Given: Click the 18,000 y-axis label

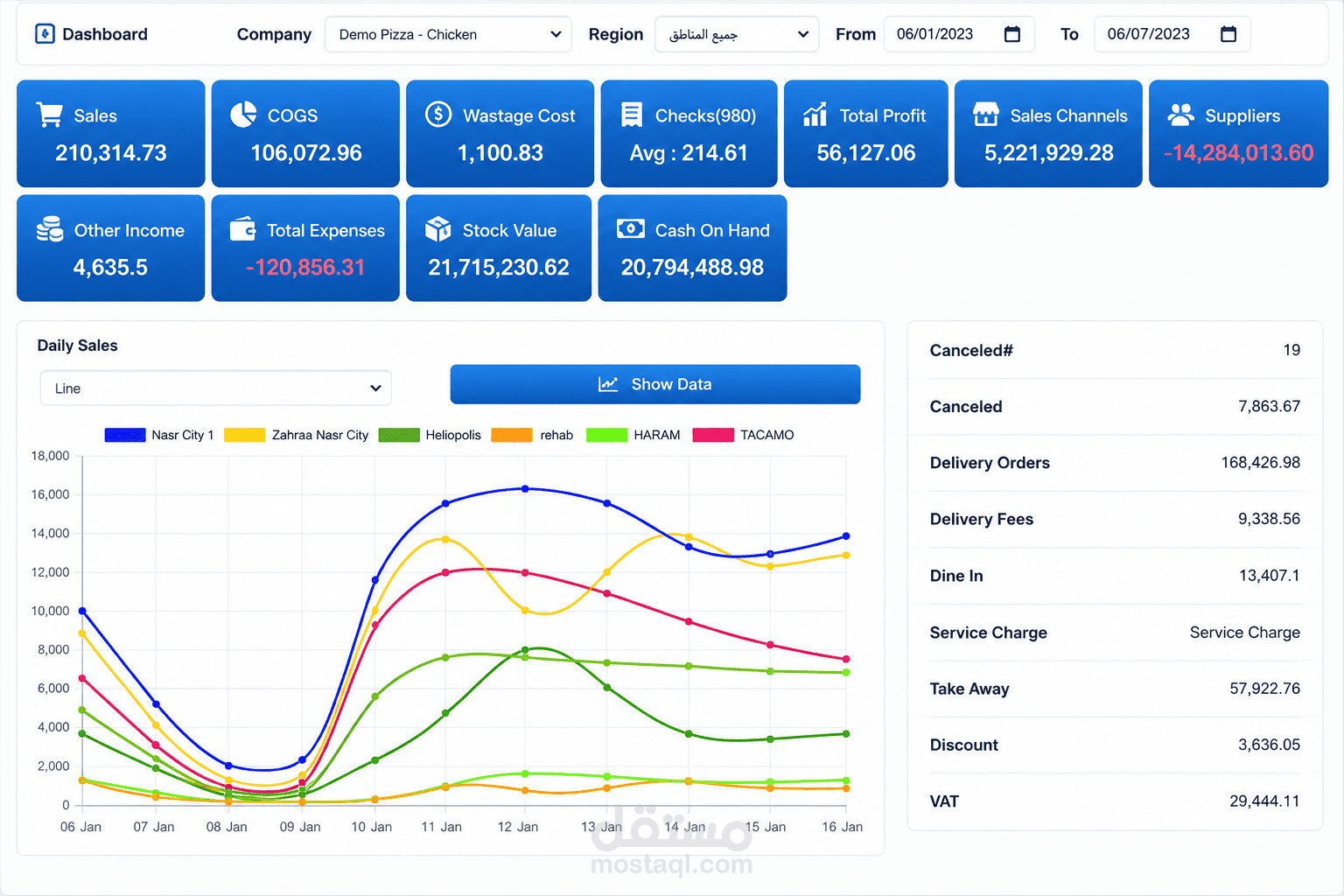Looking at the screenshot, I should (50, 456).
